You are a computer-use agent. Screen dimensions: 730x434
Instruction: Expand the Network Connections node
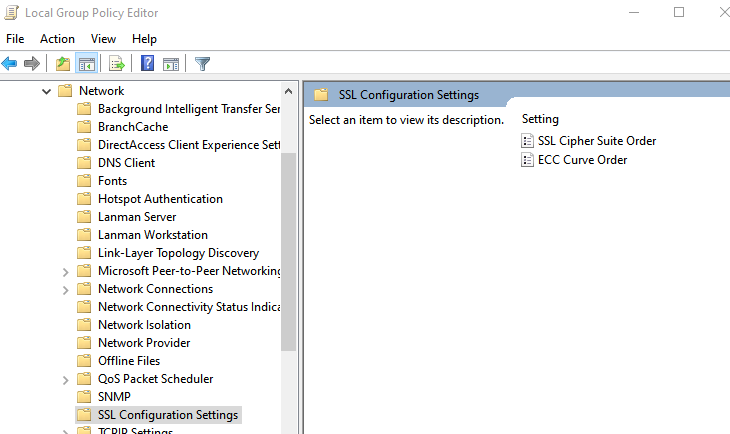(66, 290)
